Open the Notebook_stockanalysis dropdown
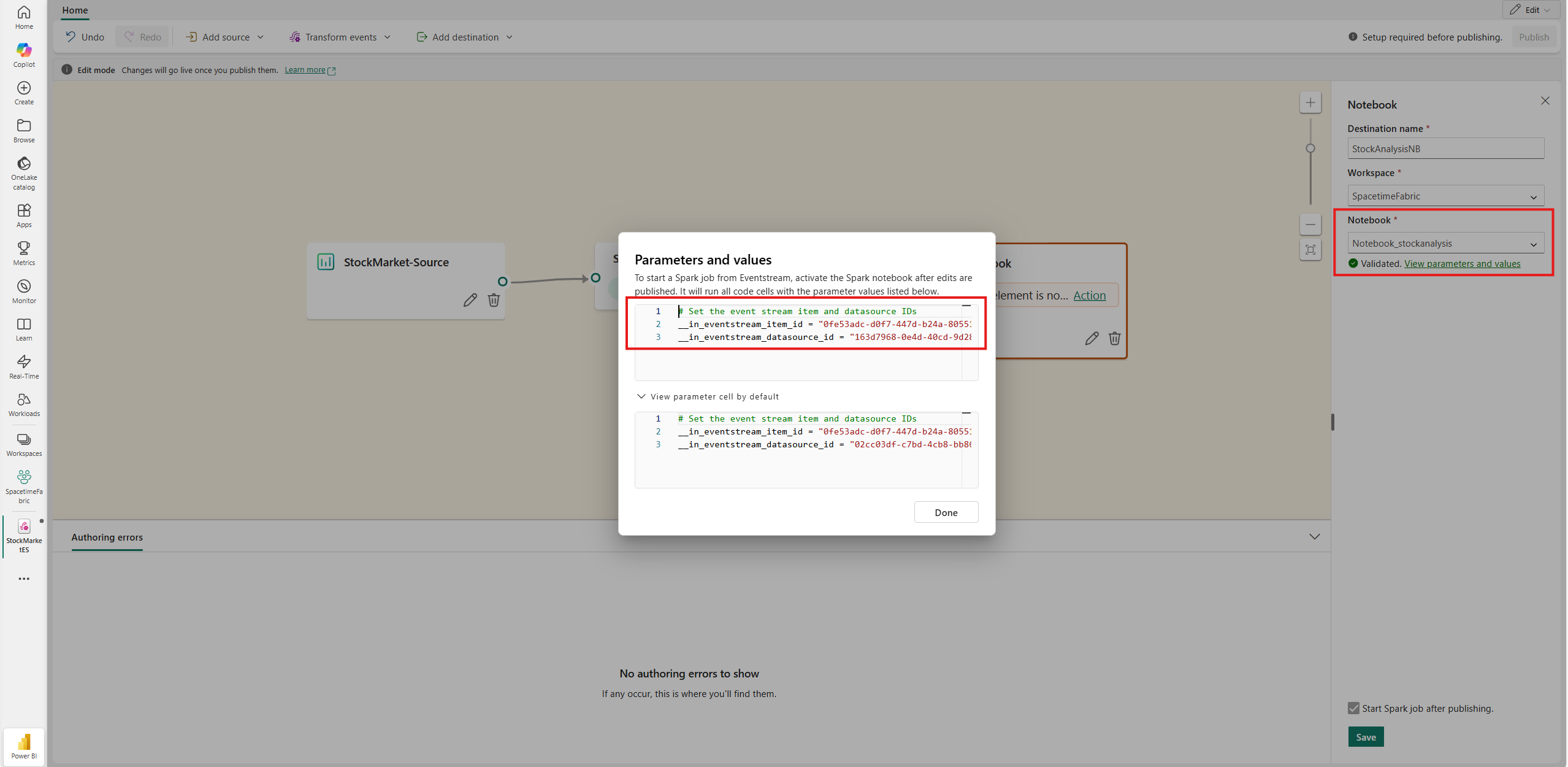 [x=1445, y=244]
